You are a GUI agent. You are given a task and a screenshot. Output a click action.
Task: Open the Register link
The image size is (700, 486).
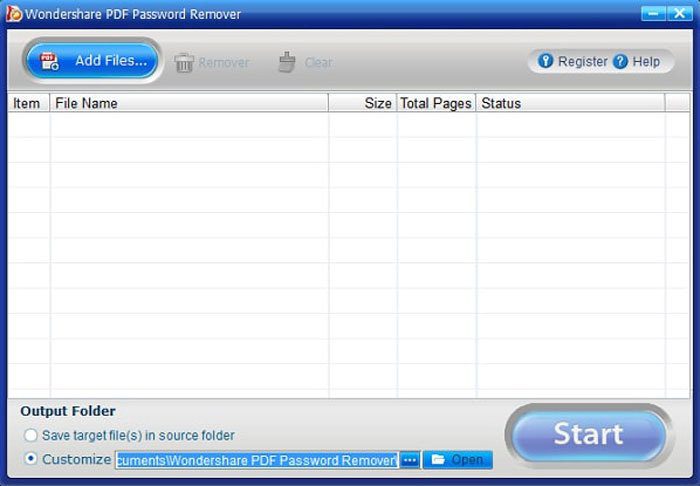point(572,61)
